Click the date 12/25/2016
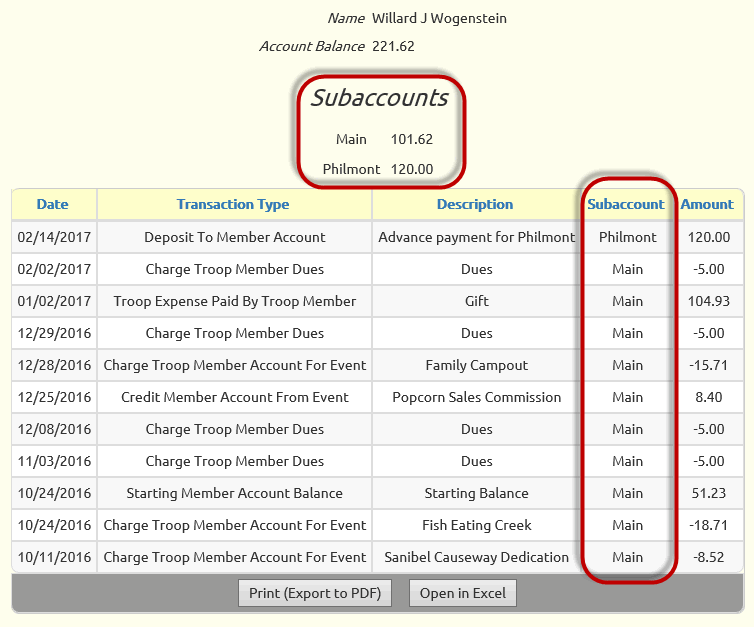 pyautogui.click(x=54, y=397)
